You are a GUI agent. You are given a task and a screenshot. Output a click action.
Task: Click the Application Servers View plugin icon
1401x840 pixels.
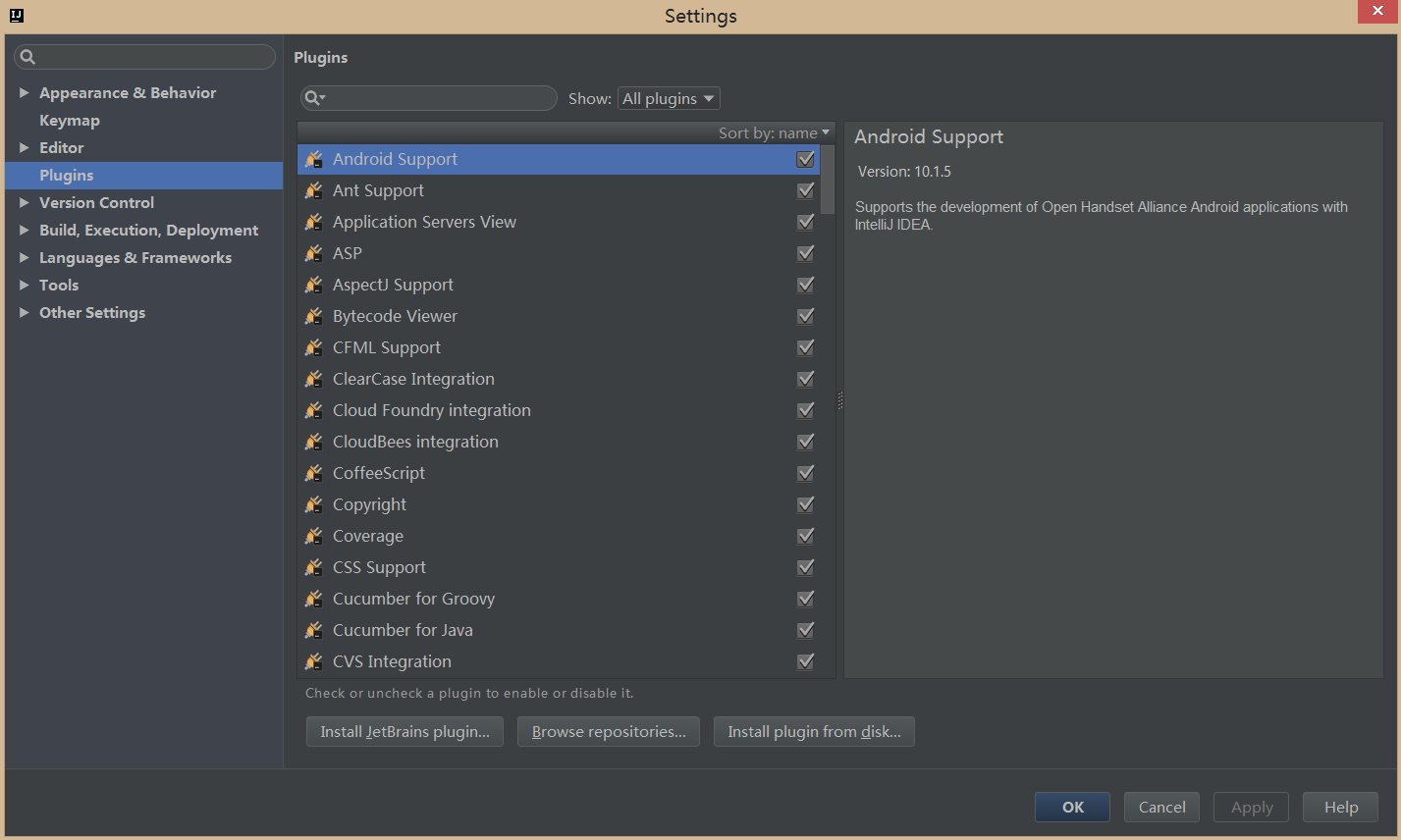314,222
